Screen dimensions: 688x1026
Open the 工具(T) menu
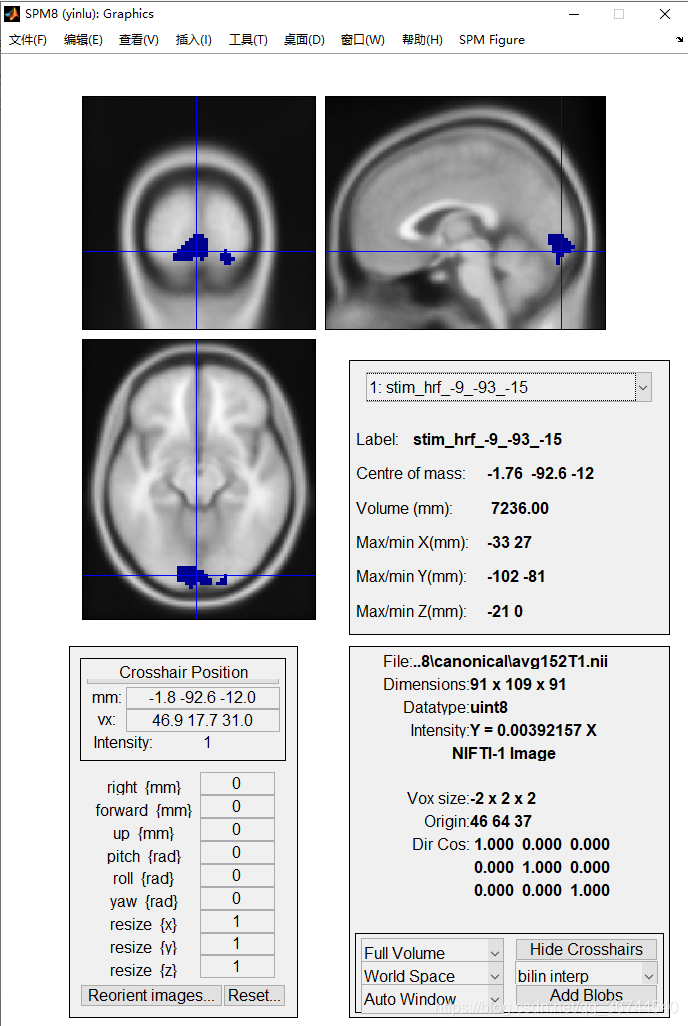click(x=248, y=40)
